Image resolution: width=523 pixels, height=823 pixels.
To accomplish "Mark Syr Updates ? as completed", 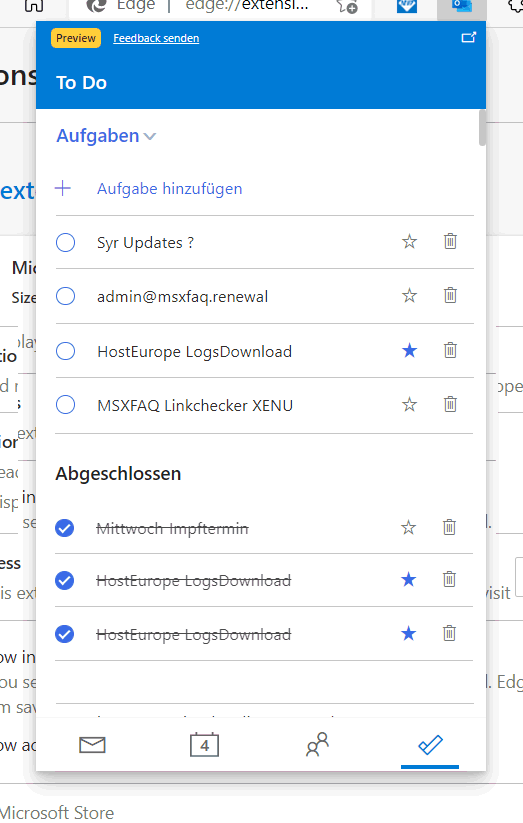I will pos(66,242).
